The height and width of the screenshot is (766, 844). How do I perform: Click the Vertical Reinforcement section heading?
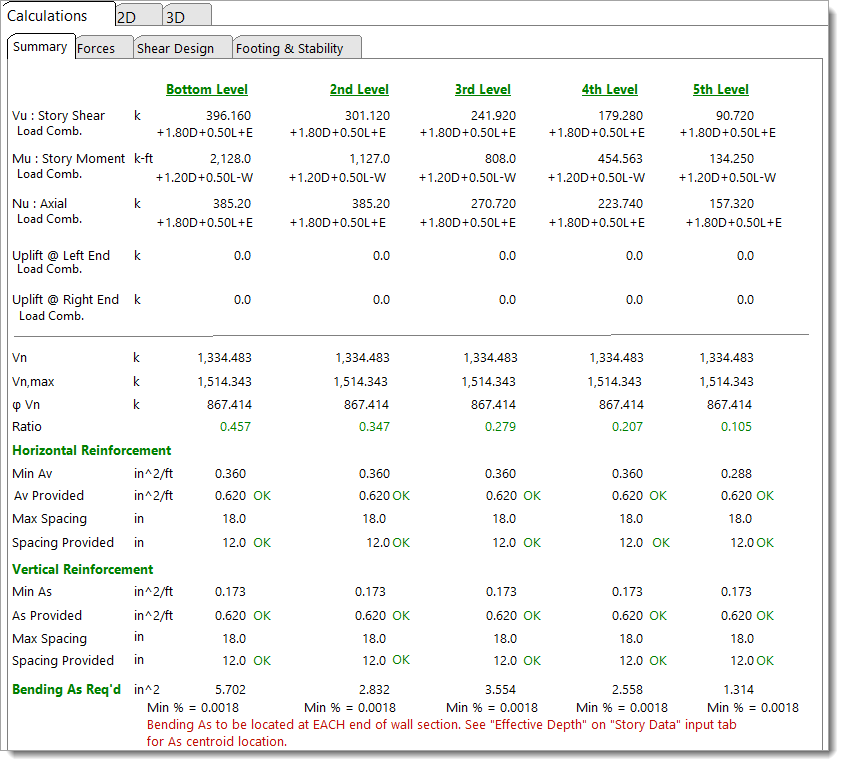click(x=82, y=569)
